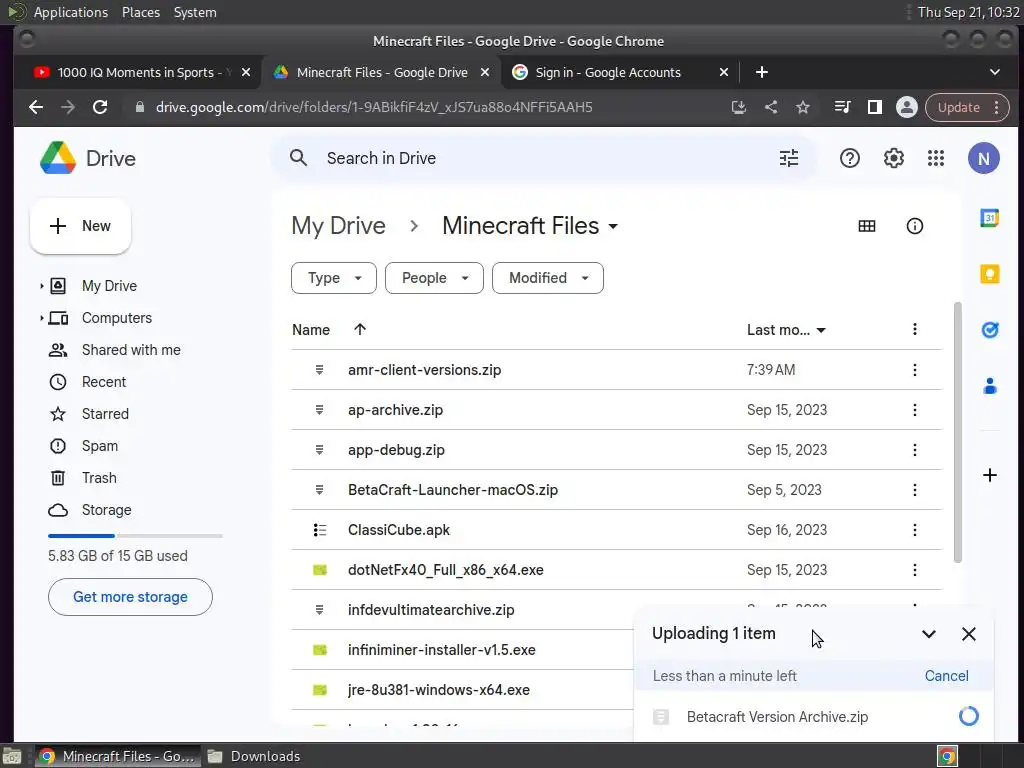This screenshot has width=1024, height=768.
Task: Open more actions for dotNetFx40_Full_x86_x64.exe
Action: 914,570
